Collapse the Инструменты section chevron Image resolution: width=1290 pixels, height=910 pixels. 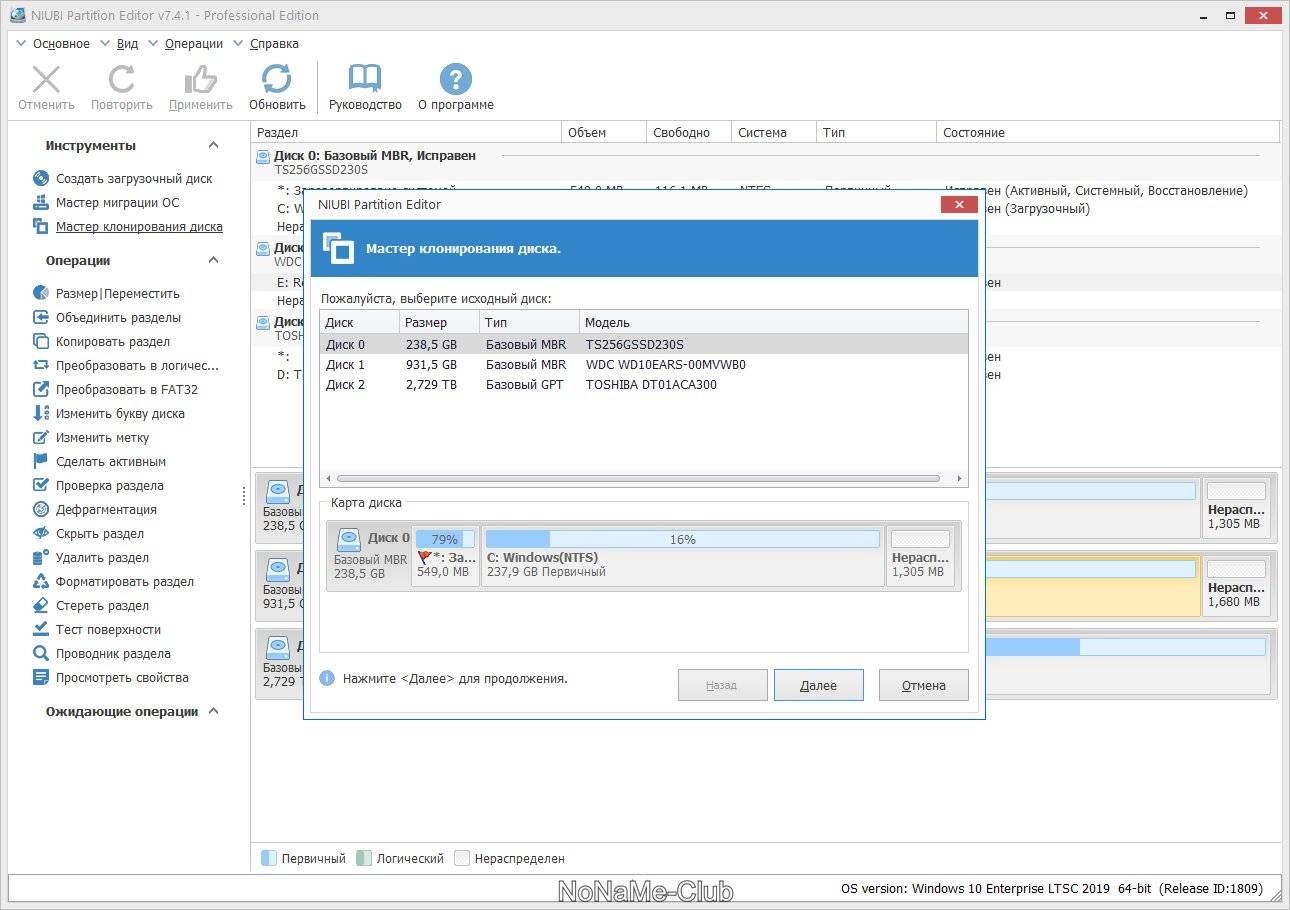(213, 146)
